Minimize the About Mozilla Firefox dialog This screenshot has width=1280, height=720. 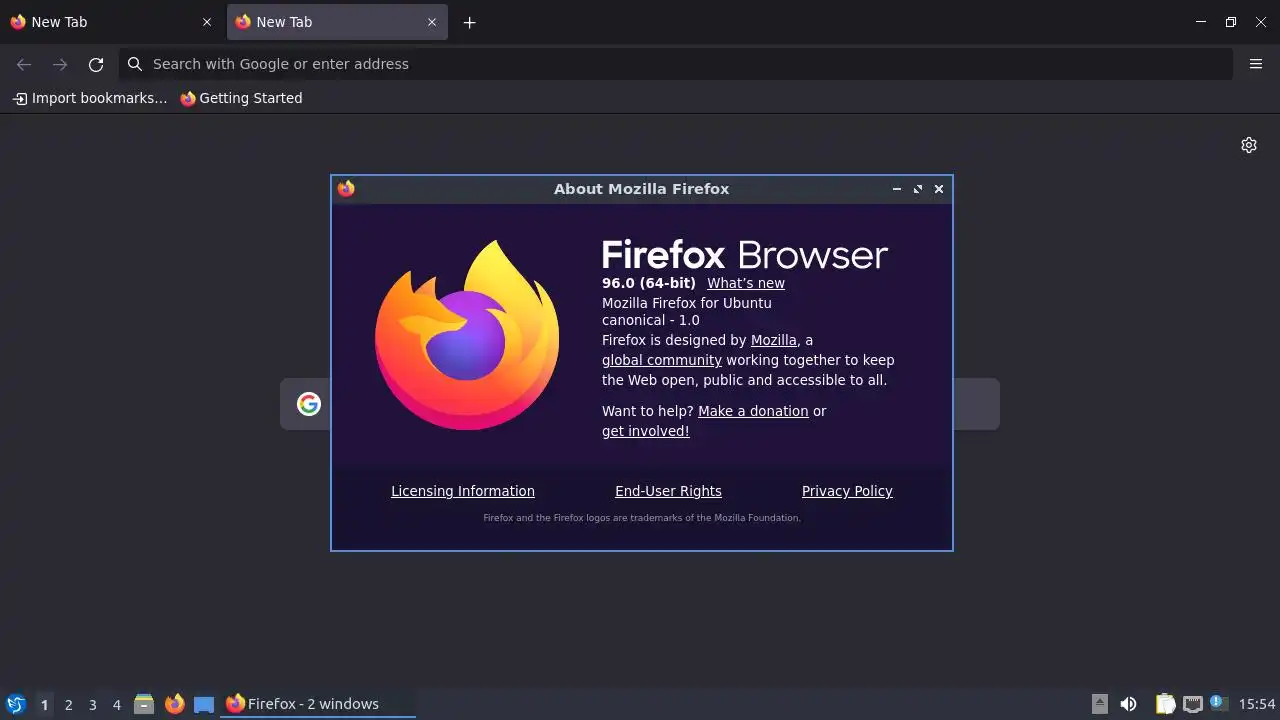click(x=897, y=189)
